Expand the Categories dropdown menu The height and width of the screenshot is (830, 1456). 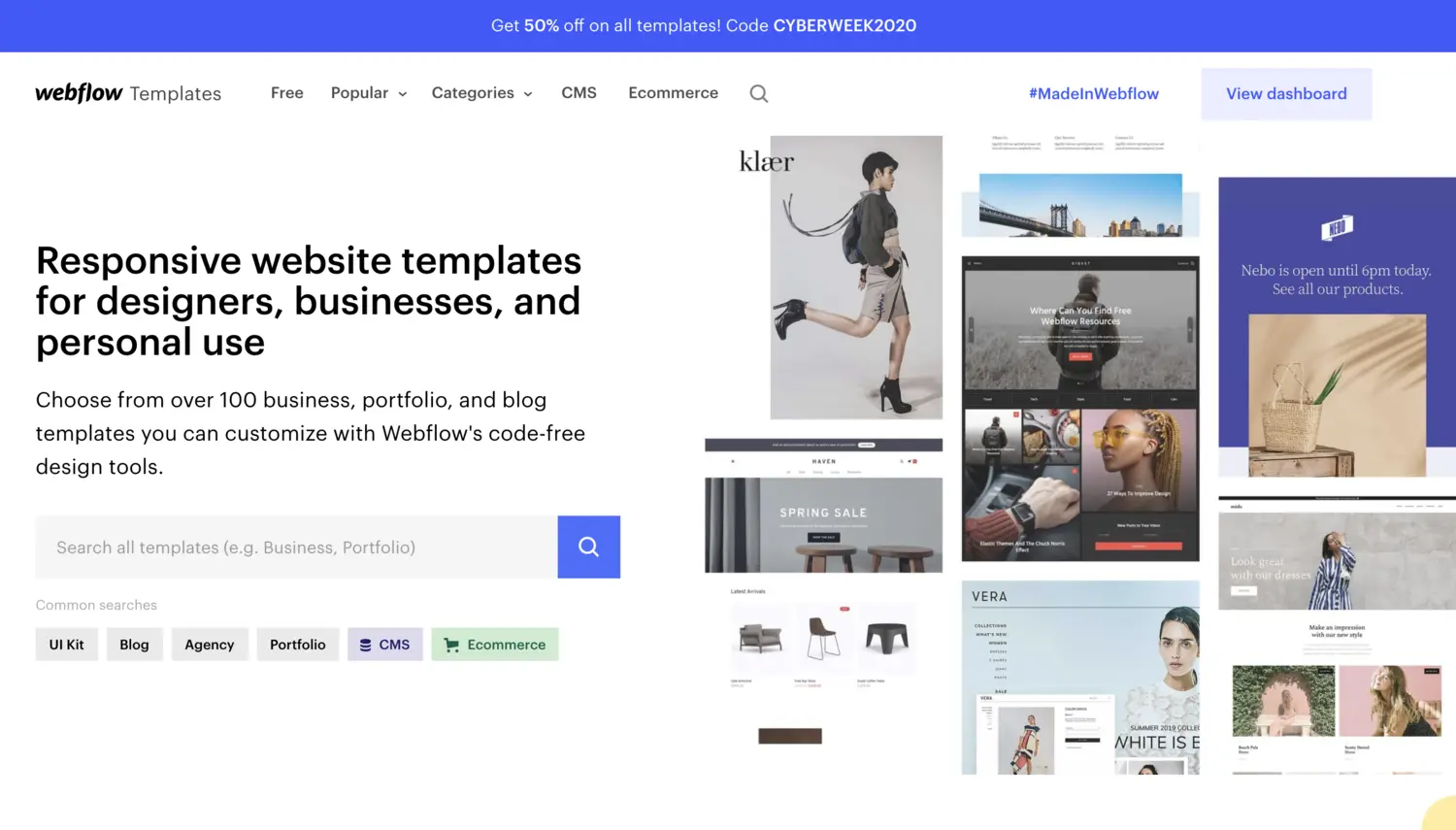coord(482,93)
